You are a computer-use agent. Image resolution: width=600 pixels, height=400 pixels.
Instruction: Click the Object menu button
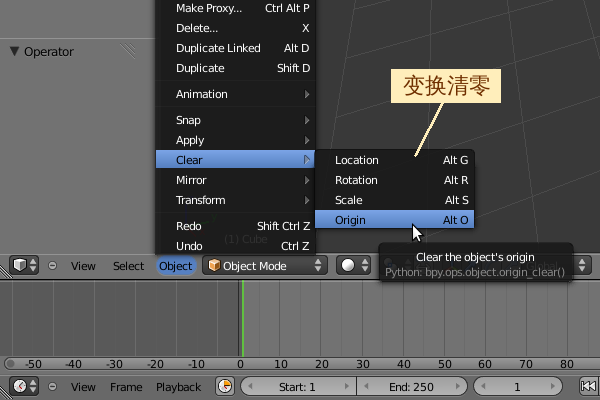(x=176, y=266)
